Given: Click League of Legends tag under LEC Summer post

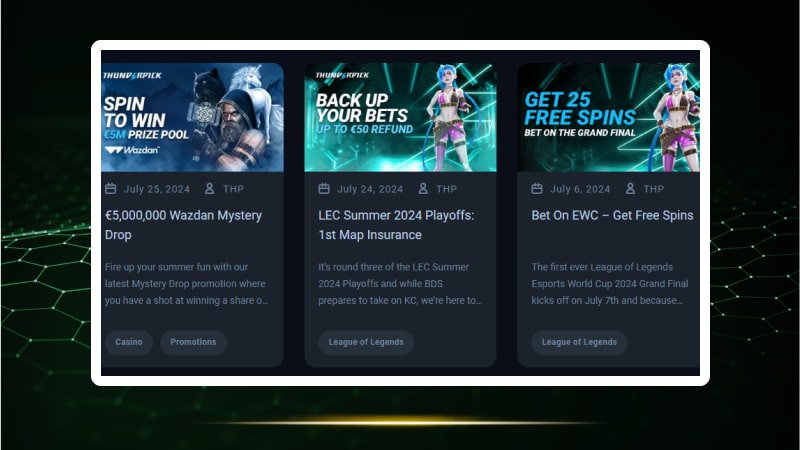Looking at the screenshot, I should 366,342.
